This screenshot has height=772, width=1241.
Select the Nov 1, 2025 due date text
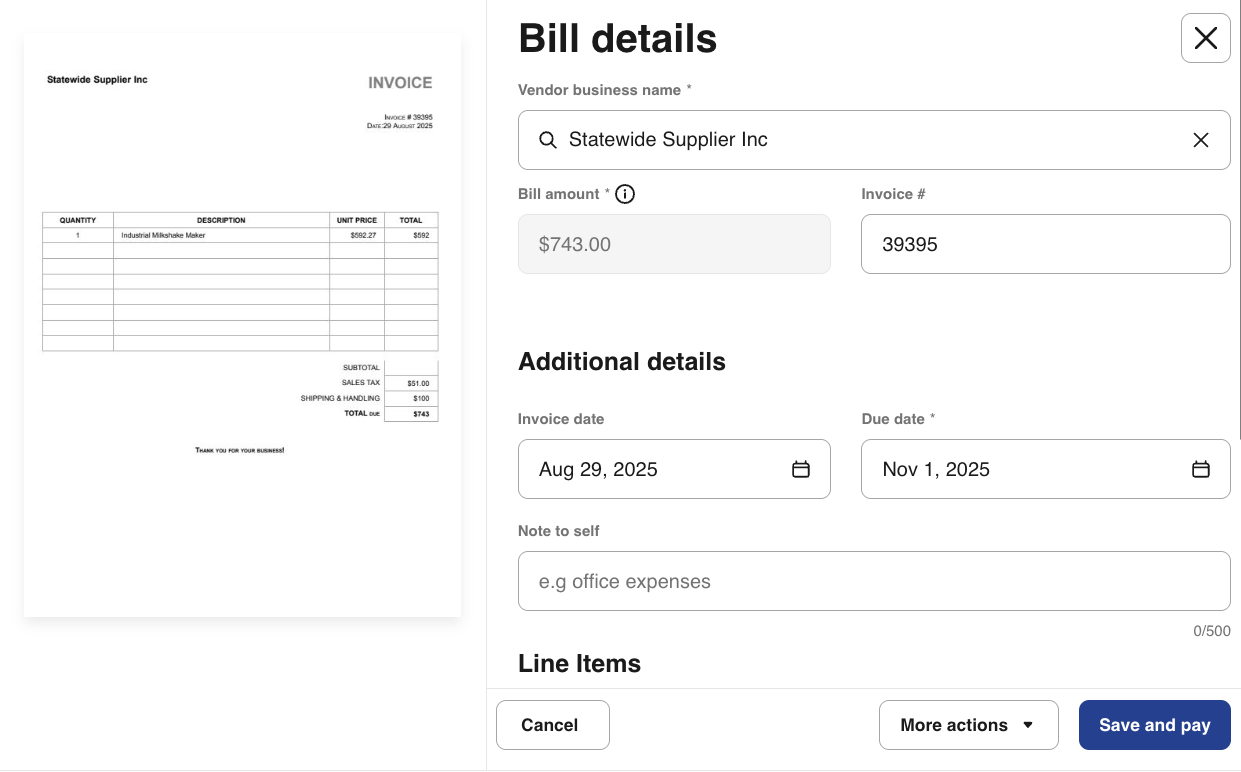pyautogui.click(x=936, y=470)
